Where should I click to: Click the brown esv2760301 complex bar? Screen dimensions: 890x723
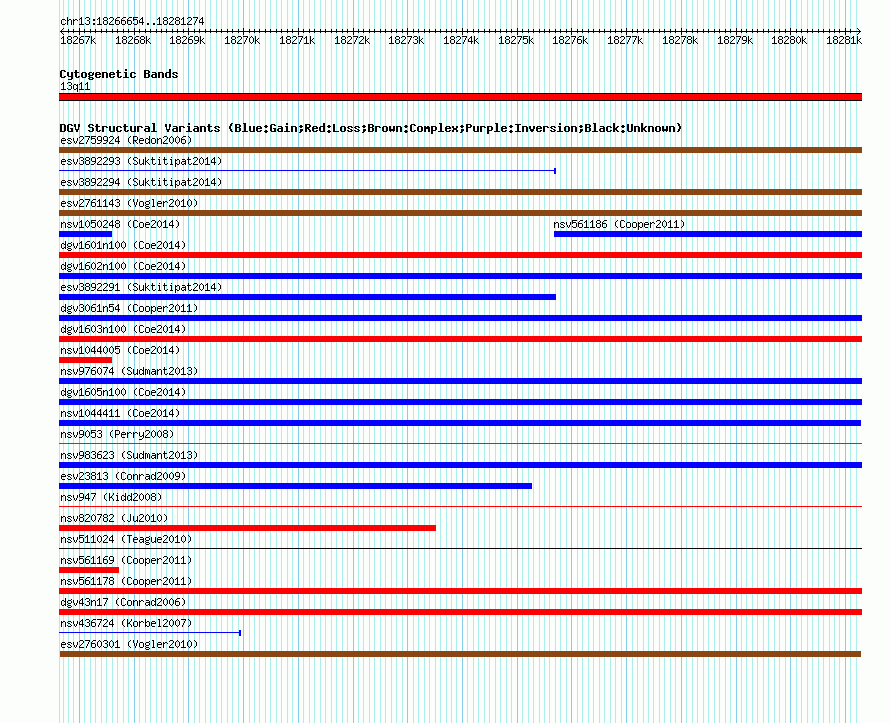(x=460, y=654)
